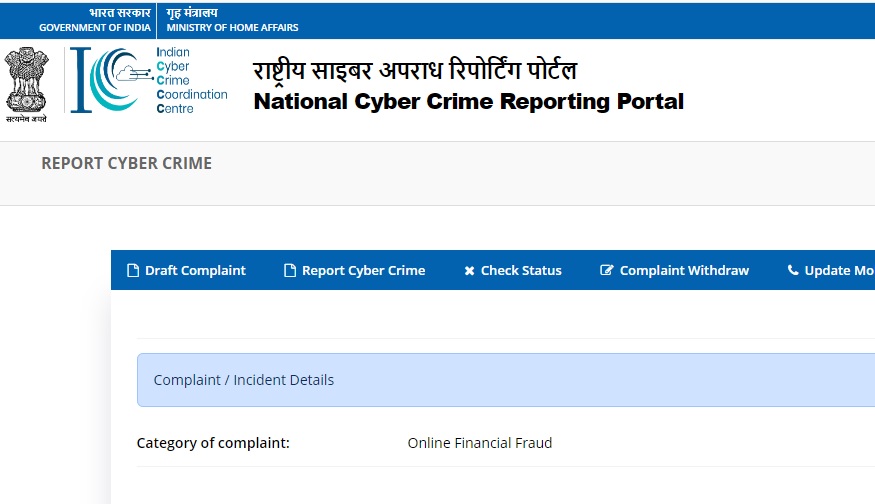Viewport: 875px width, 504px height.
Task: Click the phone icon in the navigation bar
Action: pos(793,271)
